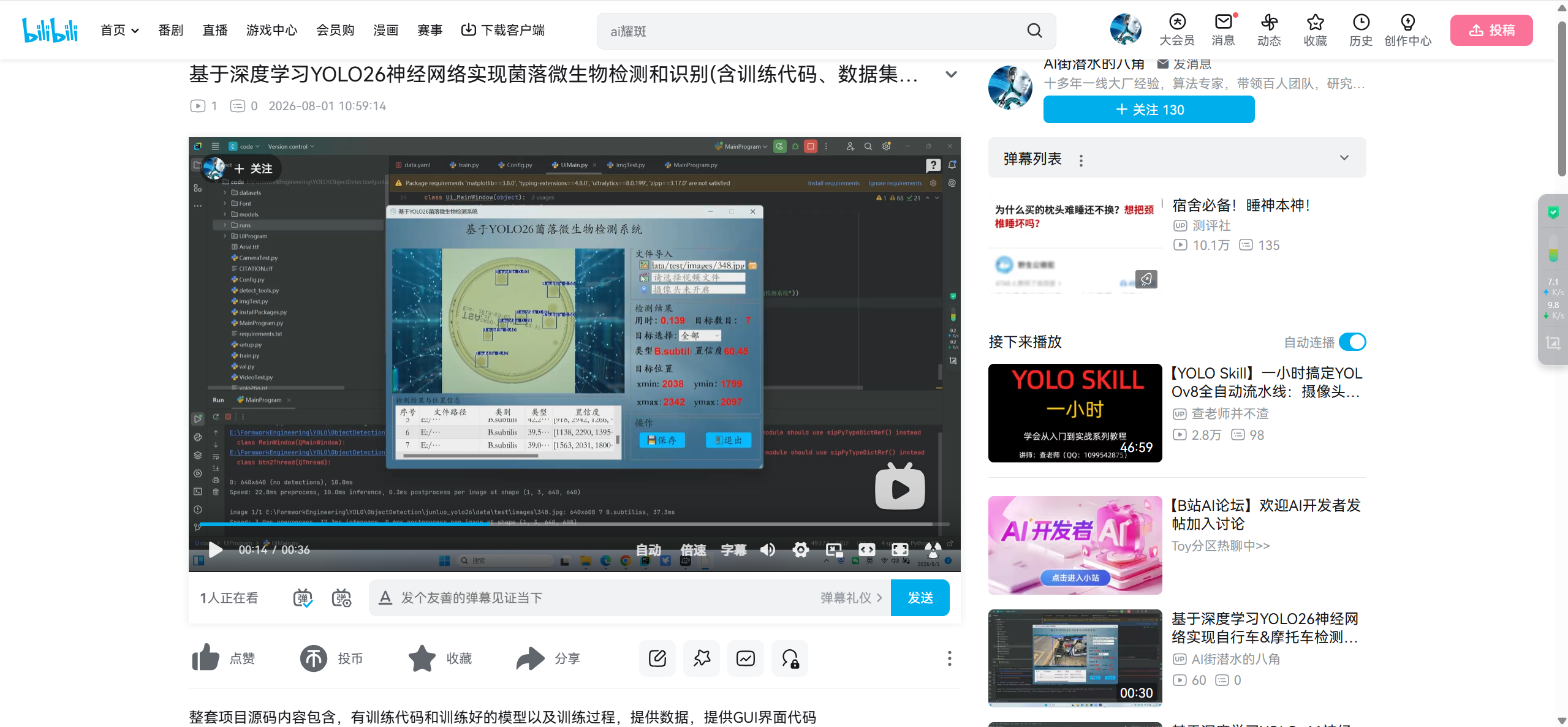Open 自动 quality selector in player
This screenshot has width=1568, height=727.
pos(648,550)
